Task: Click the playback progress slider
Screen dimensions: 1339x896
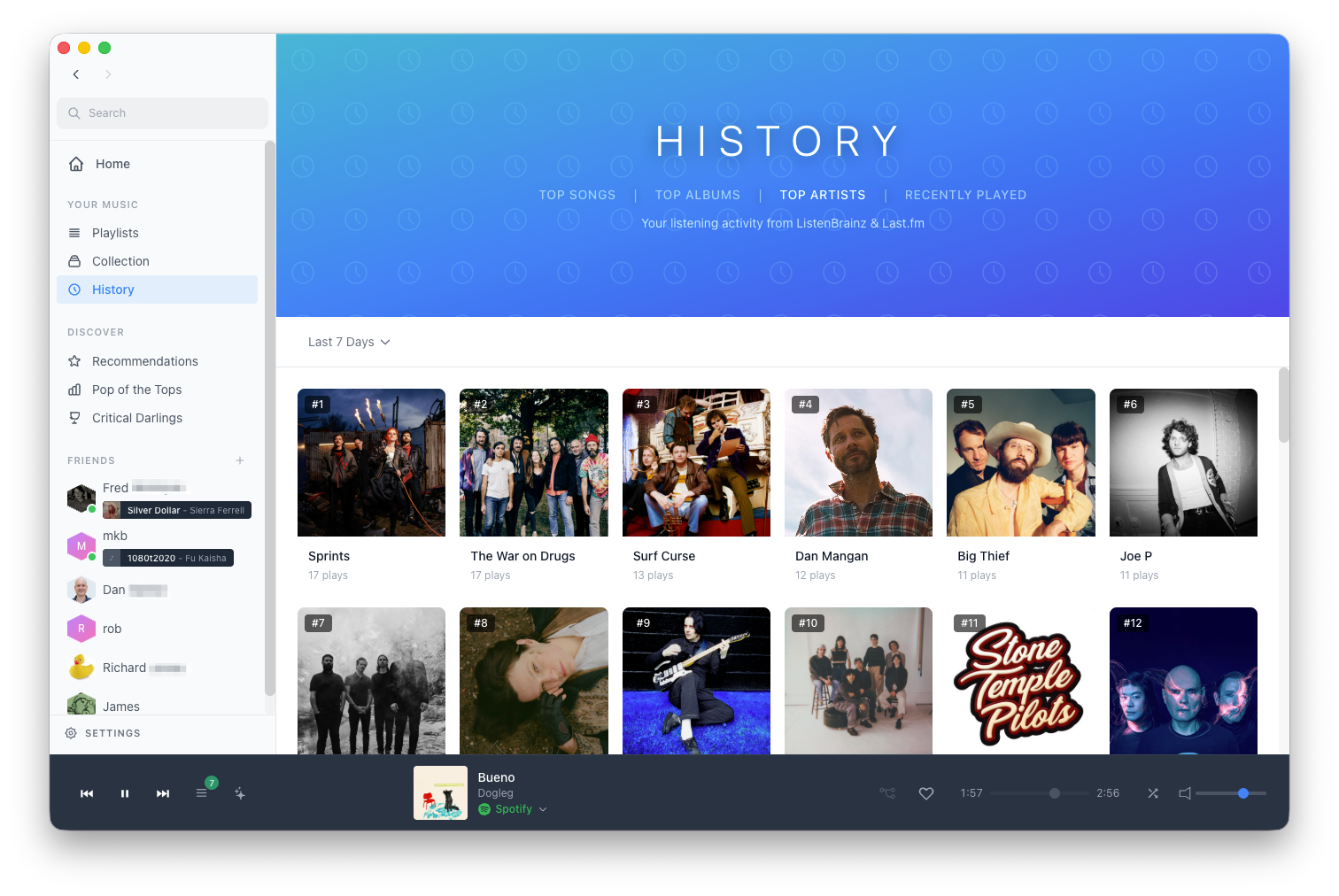Action: [1054, 793]
